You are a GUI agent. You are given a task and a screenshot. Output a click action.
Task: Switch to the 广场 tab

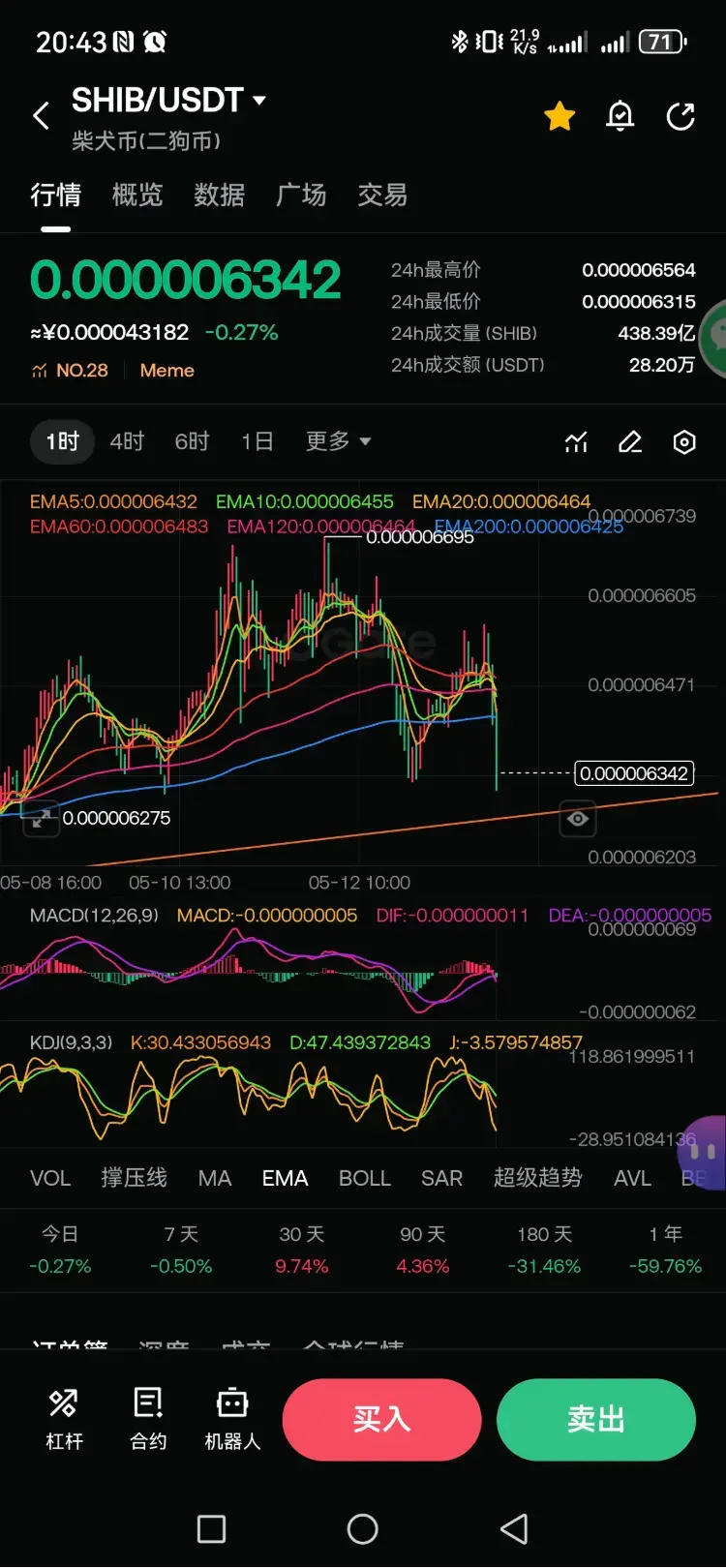pos(301,195)
